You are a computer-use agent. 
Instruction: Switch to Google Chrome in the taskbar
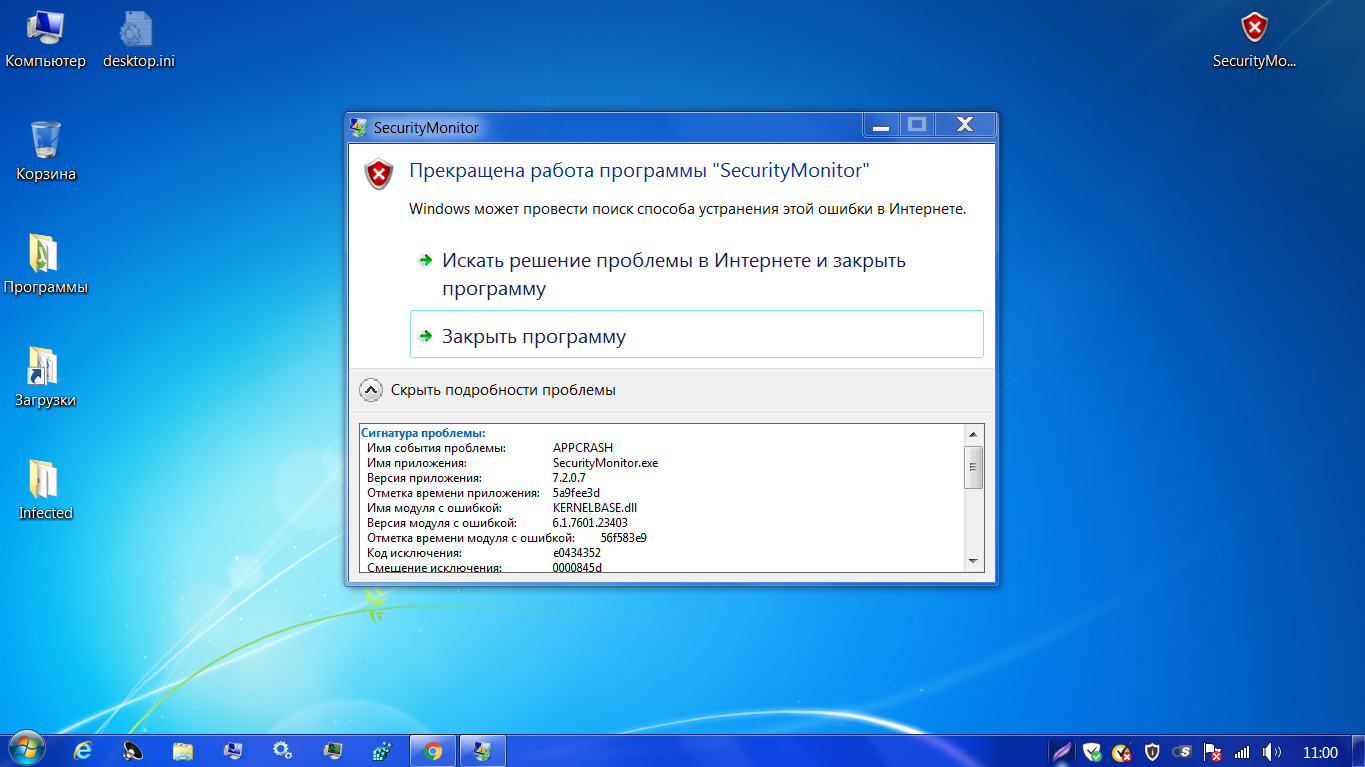[433, 751]
